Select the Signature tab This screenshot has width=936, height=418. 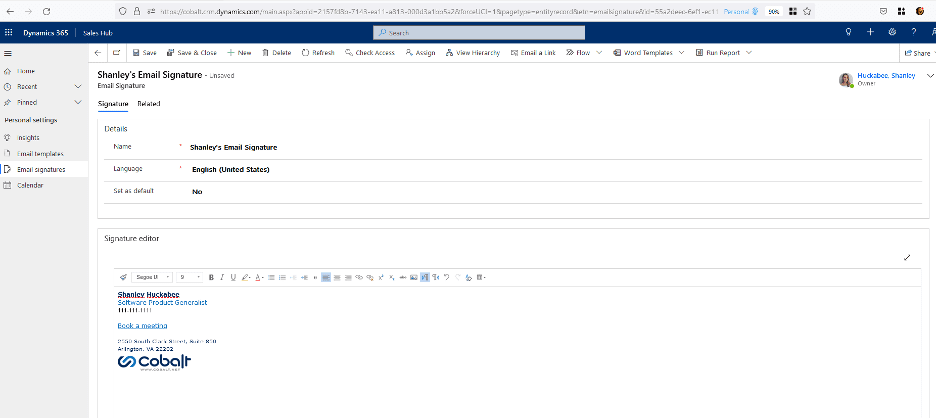[113, 104]
